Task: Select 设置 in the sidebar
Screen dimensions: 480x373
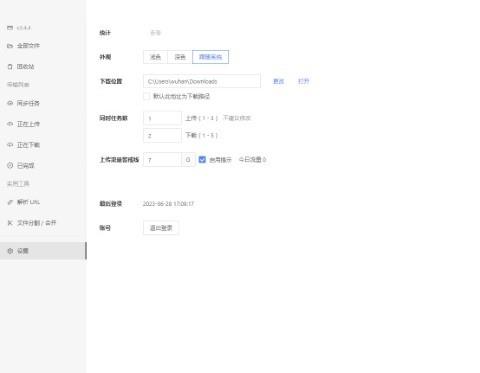Action: 43,251
